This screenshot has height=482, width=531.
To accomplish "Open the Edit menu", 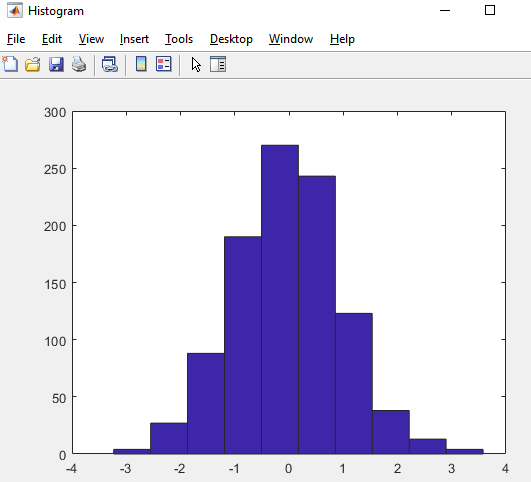I will tap(52, 39).
